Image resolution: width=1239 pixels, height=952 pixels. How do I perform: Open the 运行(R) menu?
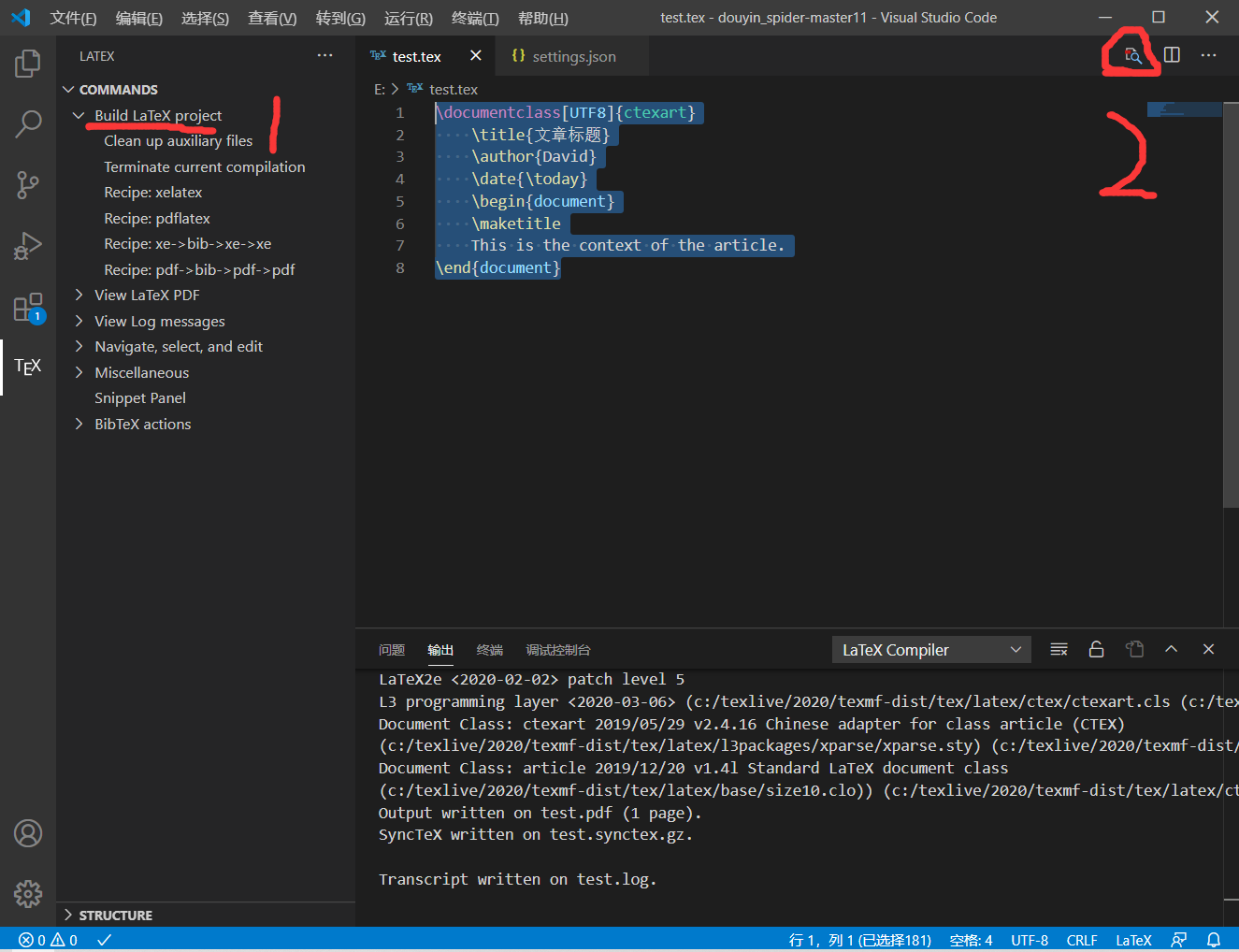407,18
